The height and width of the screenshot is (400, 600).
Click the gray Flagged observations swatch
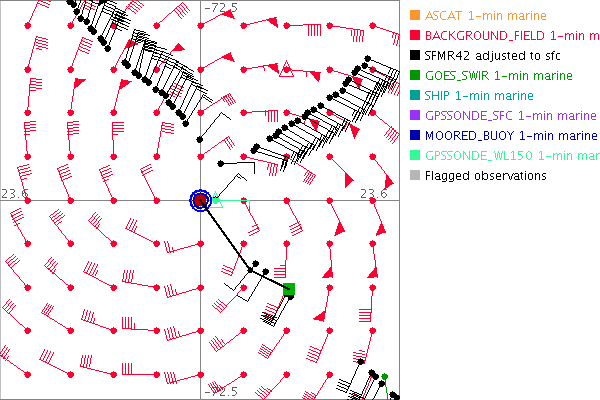(413, 176)
